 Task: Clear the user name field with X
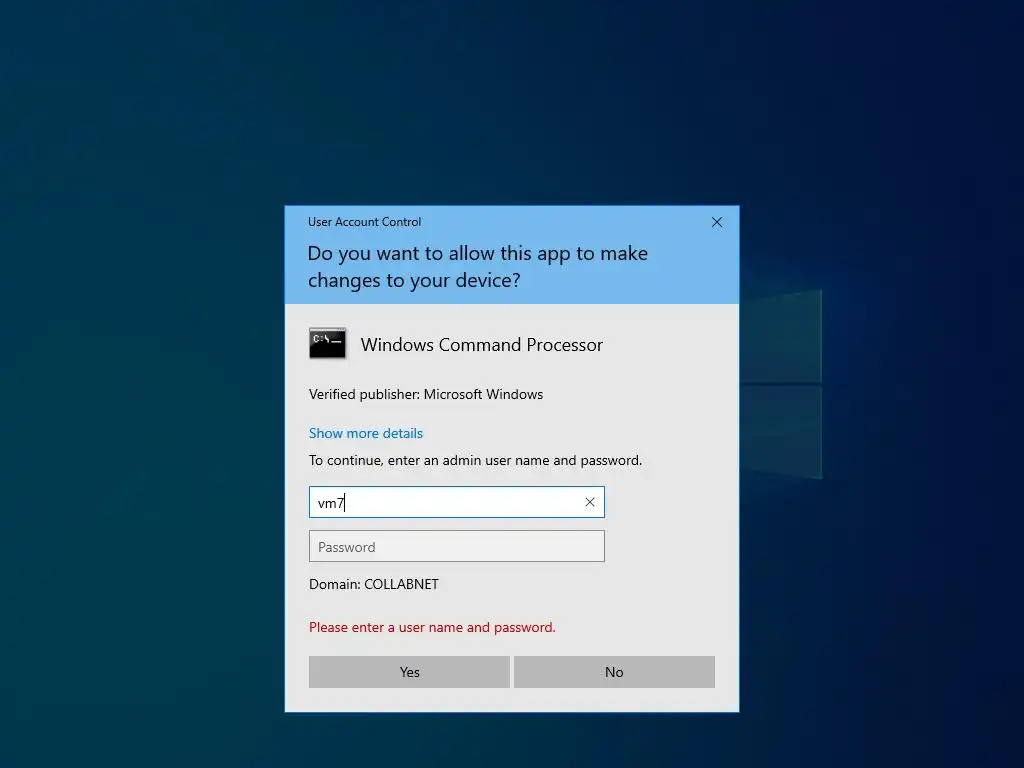(590, 502)
